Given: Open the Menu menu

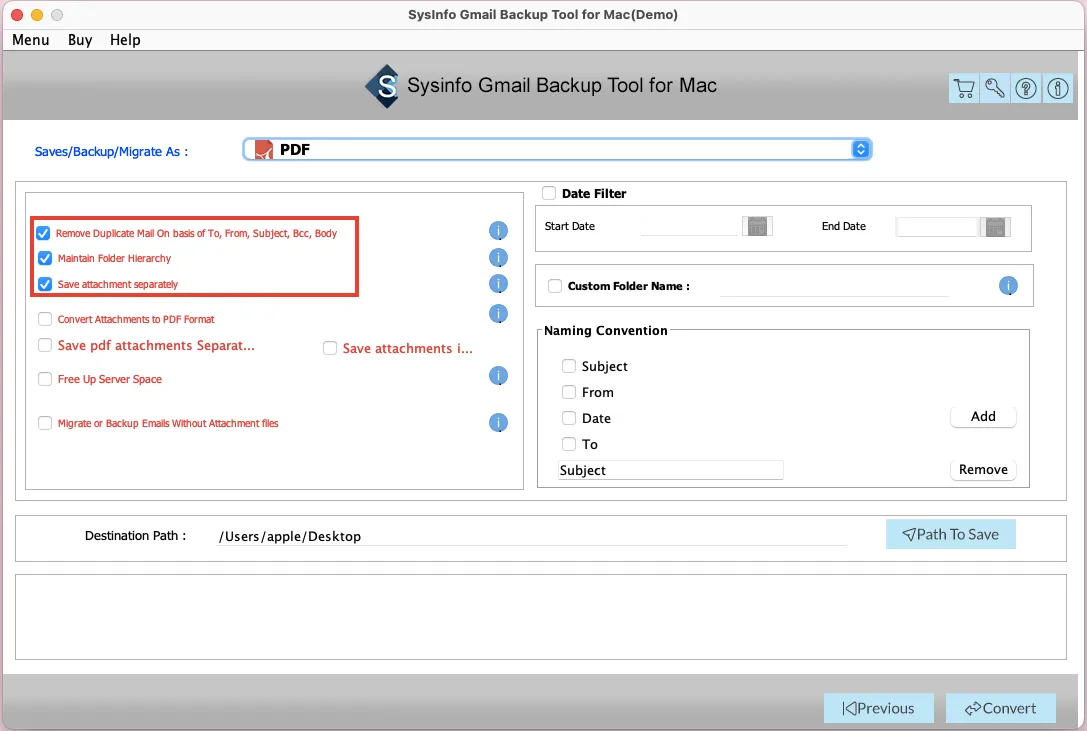Looking at the screenshot, I should [x=31, y=40].
